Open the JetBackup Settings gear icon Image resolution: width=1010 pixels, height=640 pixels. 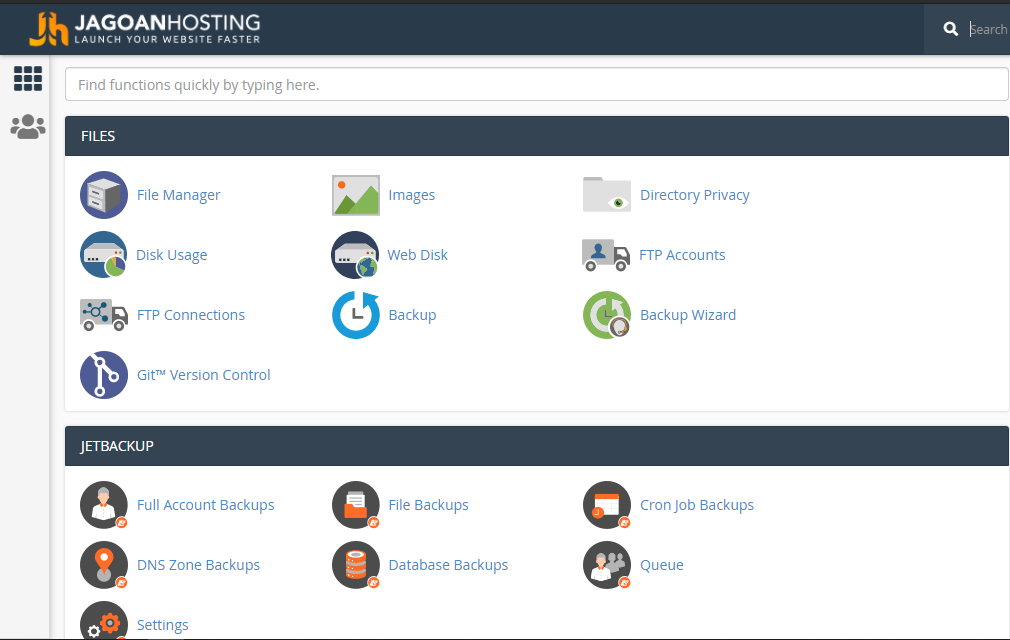(x=104, y=621)
